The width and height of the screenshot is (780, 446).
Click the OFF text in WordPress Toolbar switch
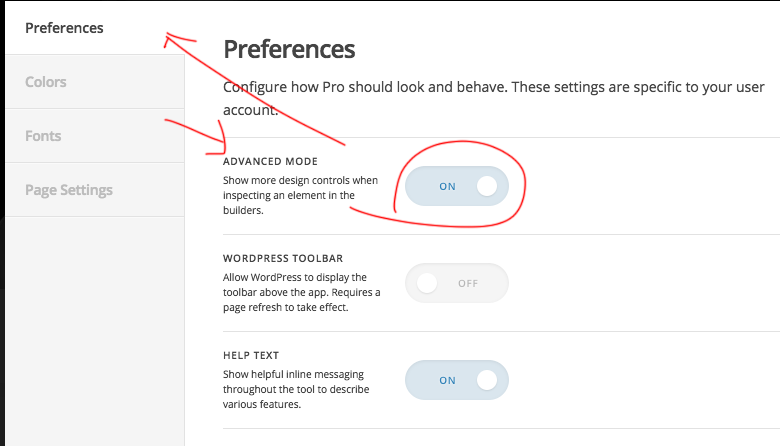pyautogui.click(x=468, y=283)
